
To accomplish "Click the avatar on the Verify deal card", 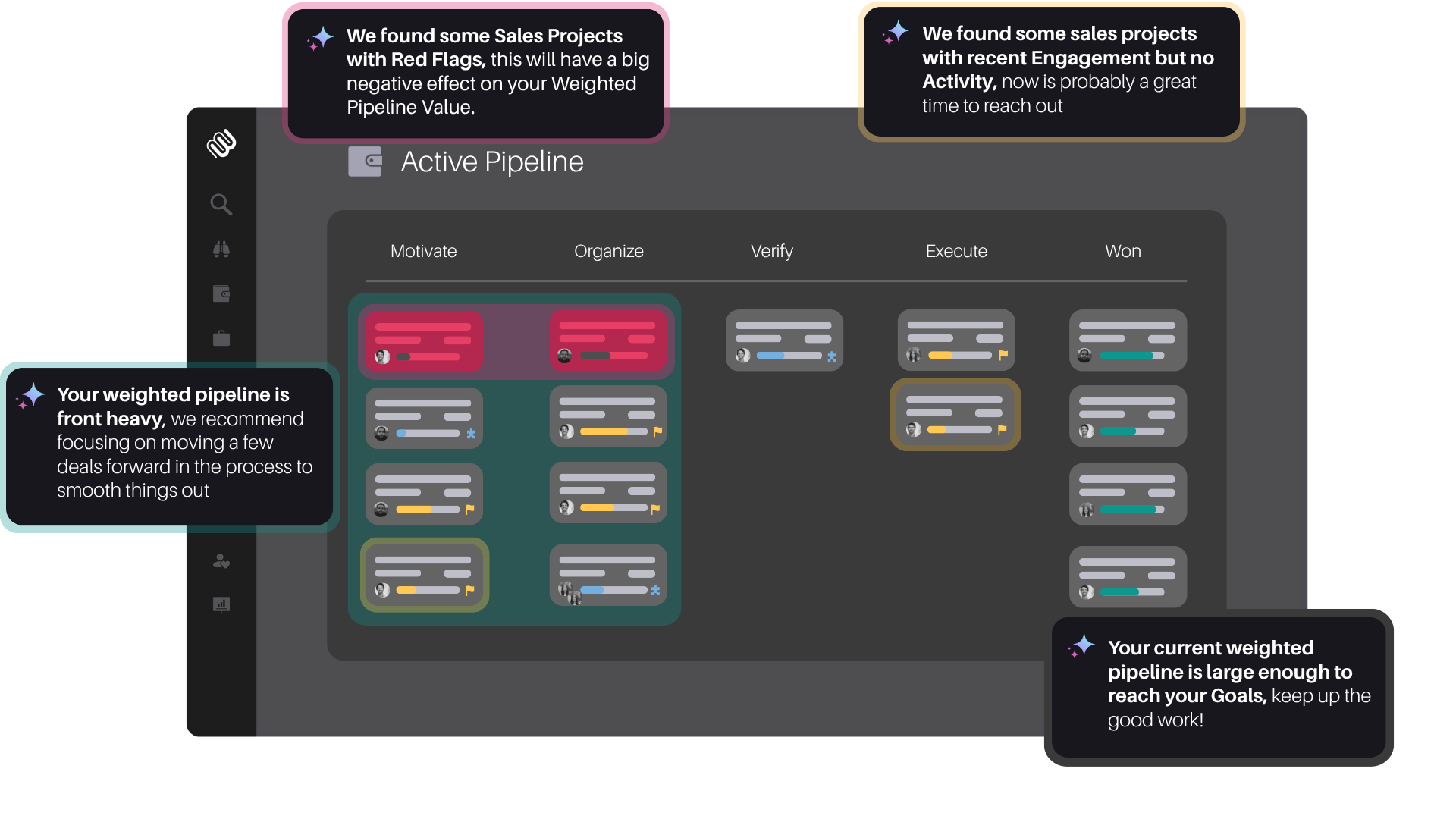I will pos(743,356).
